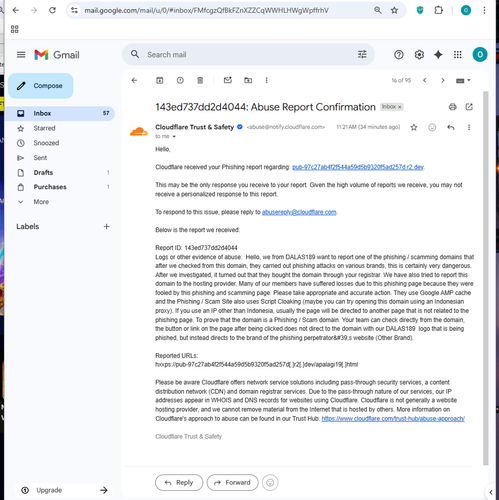The width and height of the screenshot is (499, 500).
Task: Open the Snoozed folder
Action: pyautogui.click(x=60, y=143)
